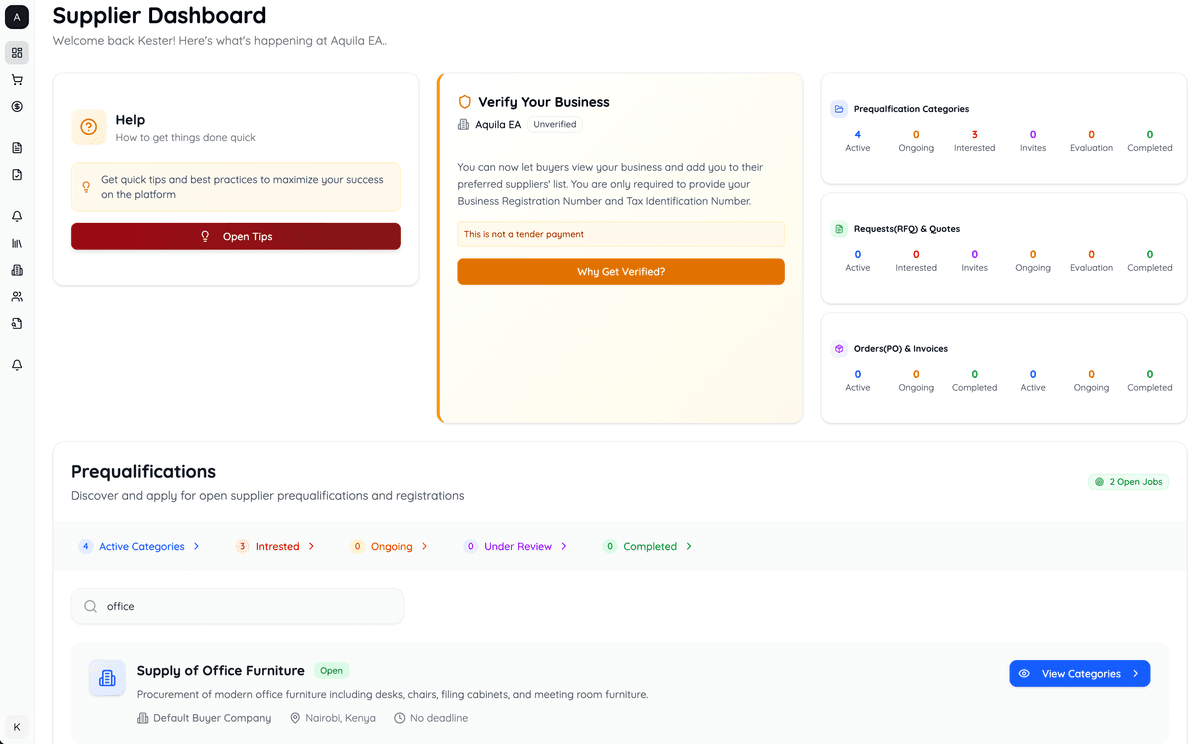Screen dimensions: 1200x744
Task: Expand the Active Categories filter chevron
Action: tap(197, 546)
